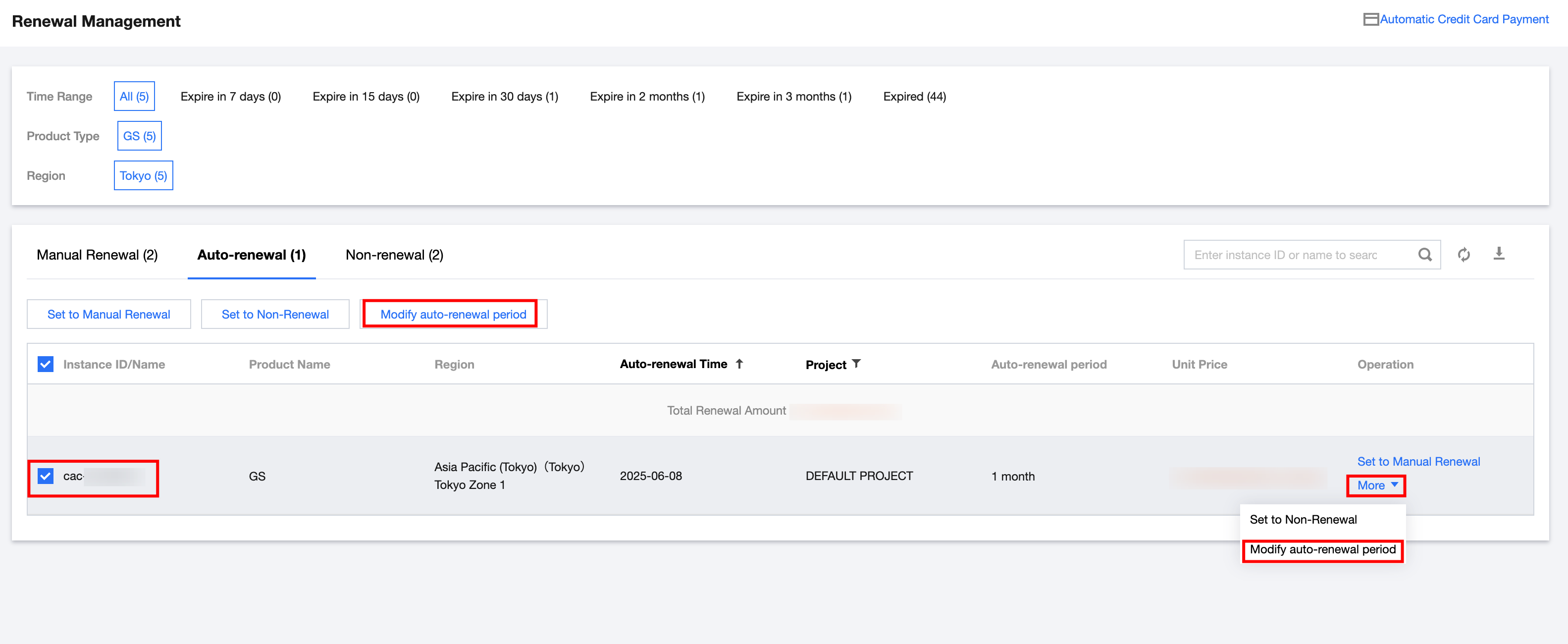Click Set to Manual Renewal button
Viewport: 1568px width, 644px height.
coord(109,314)
